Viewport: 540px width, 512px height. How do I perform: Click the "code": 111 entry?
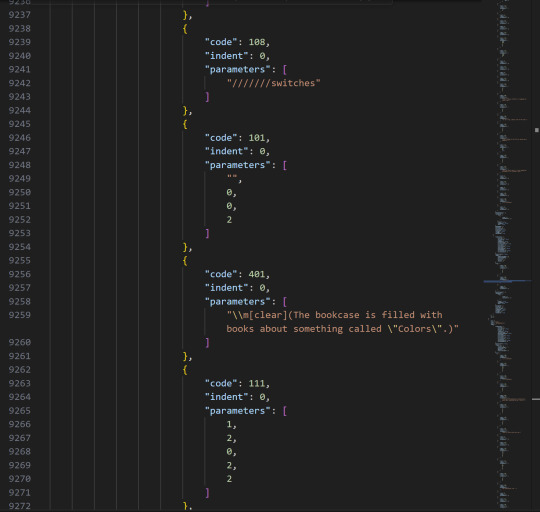237,383
